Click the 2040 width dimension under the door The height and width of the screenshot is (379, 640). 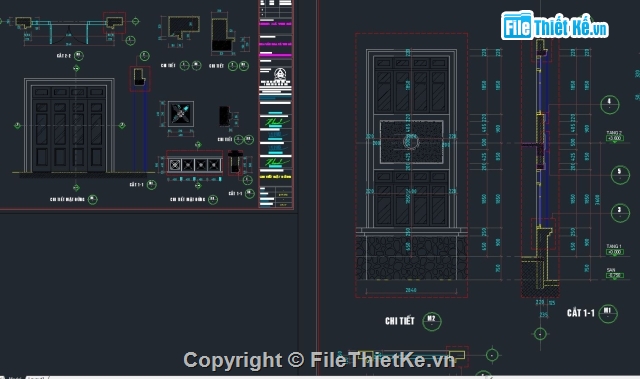pos(411,290)
